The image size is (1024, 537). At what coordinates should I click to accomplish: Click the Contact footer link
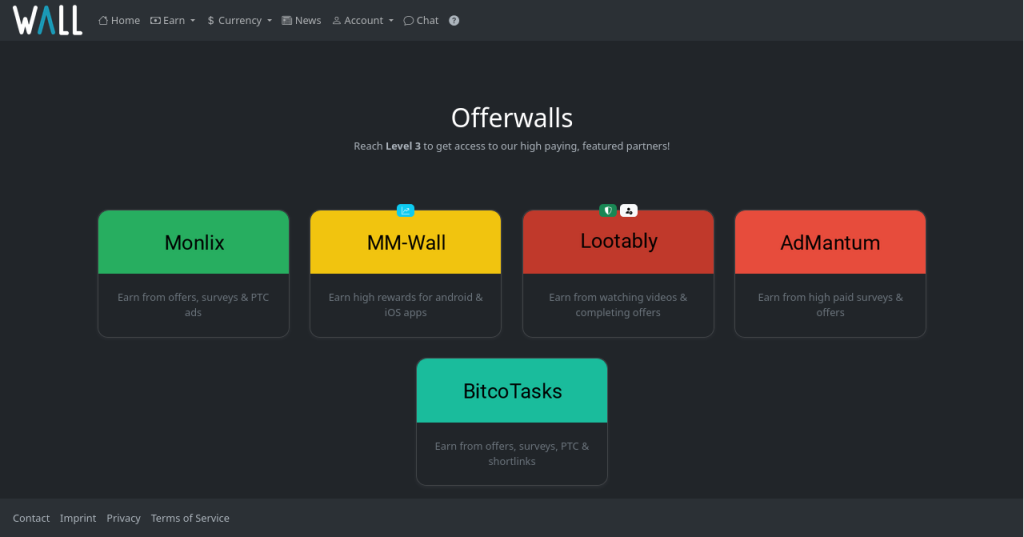click(31, 518)
